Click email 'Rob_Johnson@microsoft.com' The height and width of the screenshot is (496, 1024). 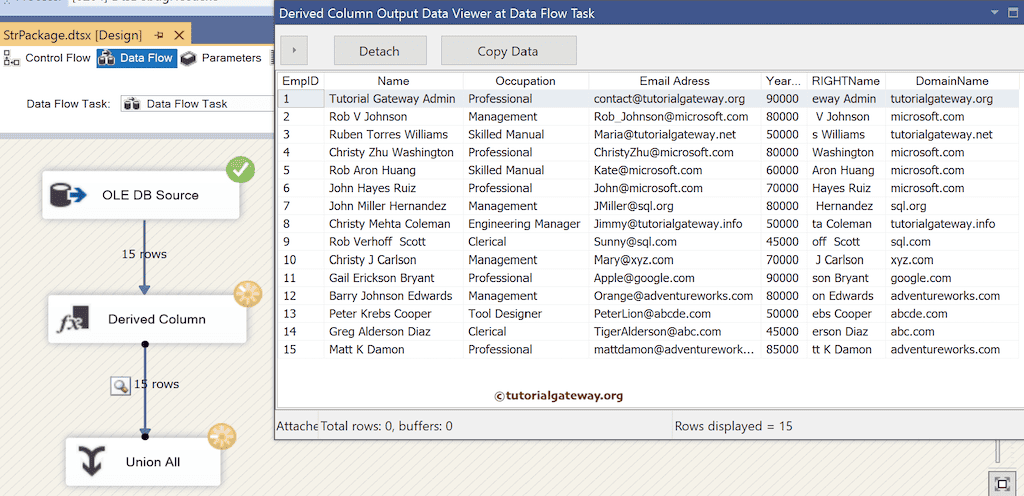(x=675, y=117)
